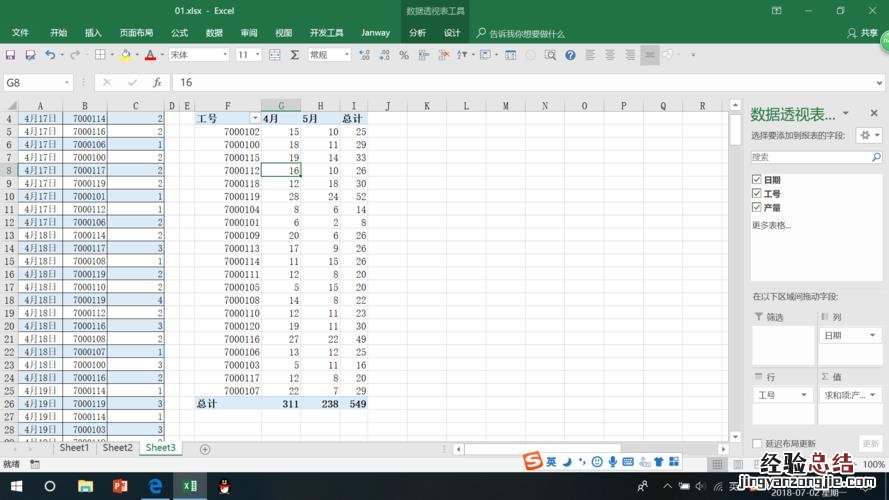
Task: Switch to Sheet1 worksheet tab
Action: click(x=74, y=448)
